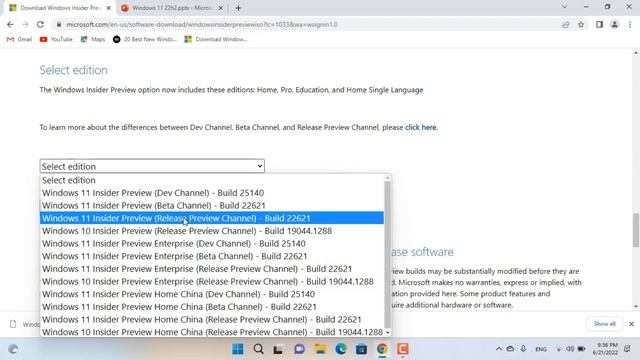The height and width of the screenshot is (360, 640).
Task: Bookmark this page with star icon
Action: (x=581, y=24)
